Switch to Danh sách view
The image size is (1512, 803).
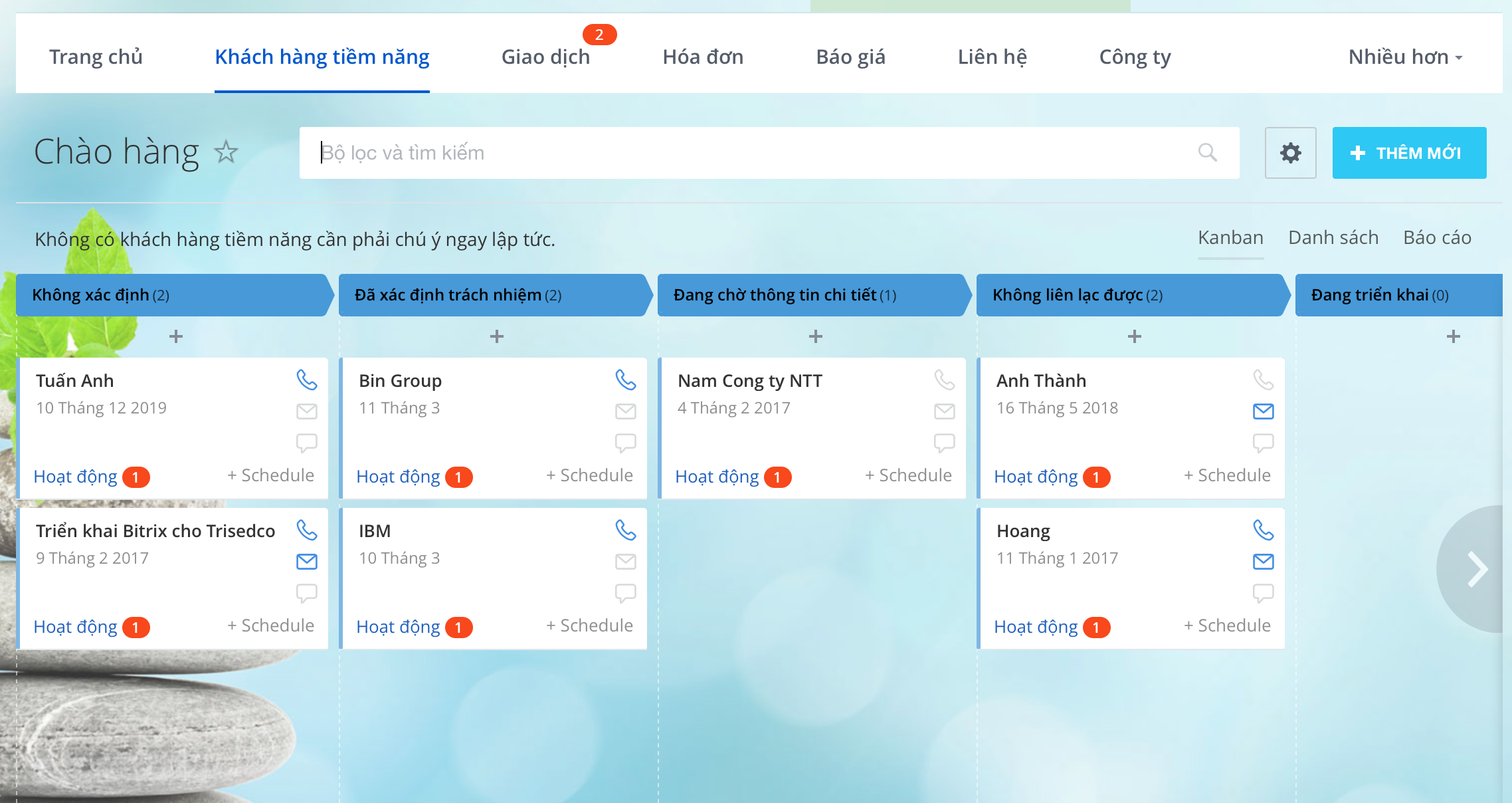pyautogui.click(x=1333, y=238)
